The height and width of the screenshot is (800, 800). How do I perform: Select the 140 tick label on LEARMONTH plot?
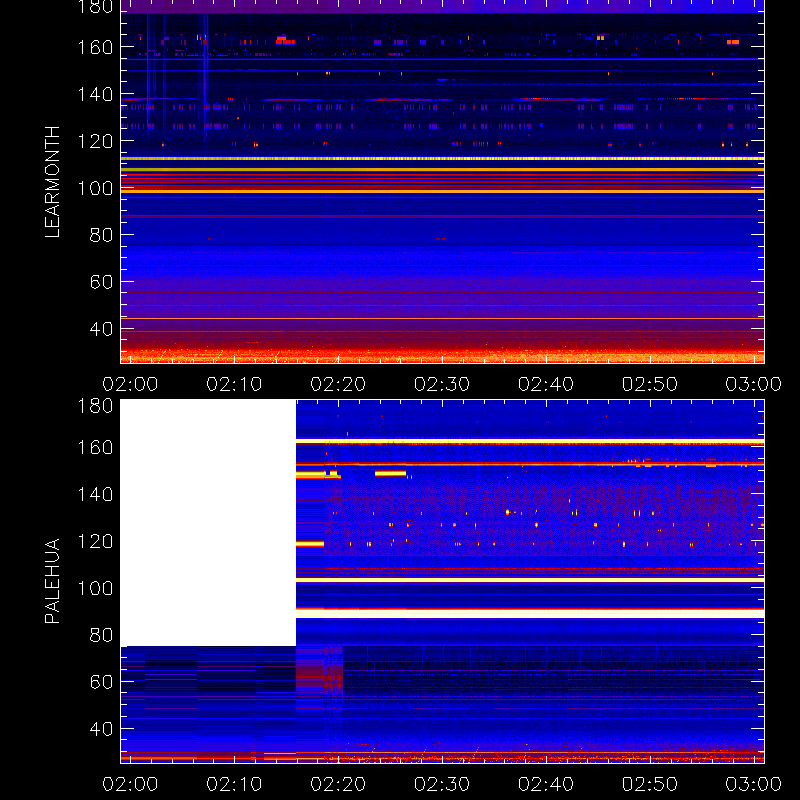95,94
